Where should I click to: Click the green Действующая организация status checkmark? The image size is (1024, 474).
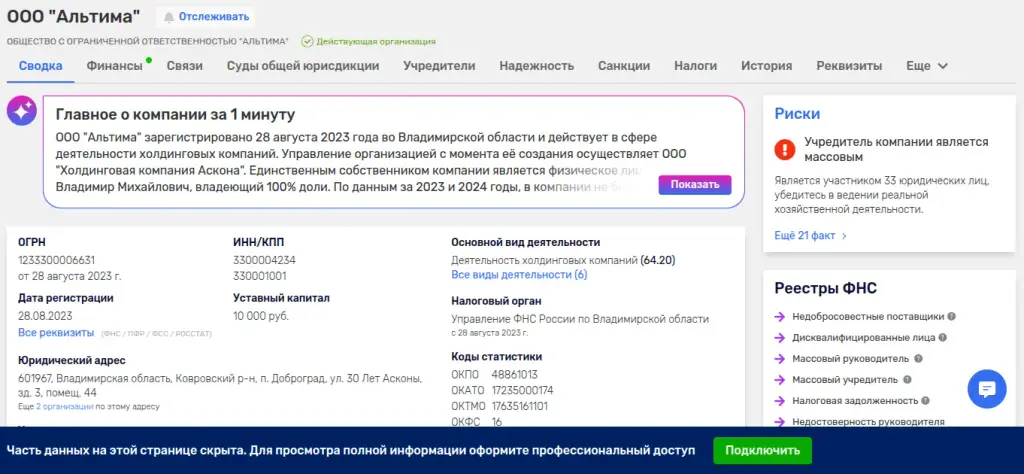point(307,41)
